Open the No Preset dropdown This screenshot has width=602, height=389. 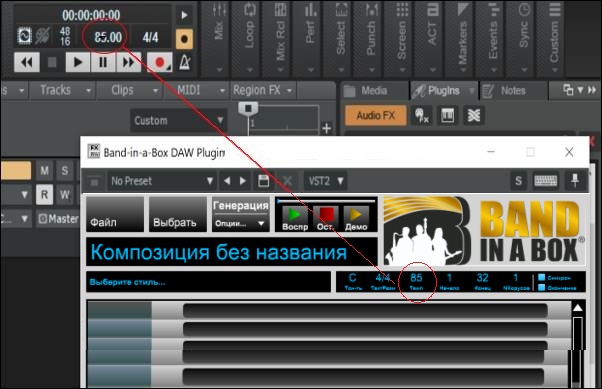point(161,180)
